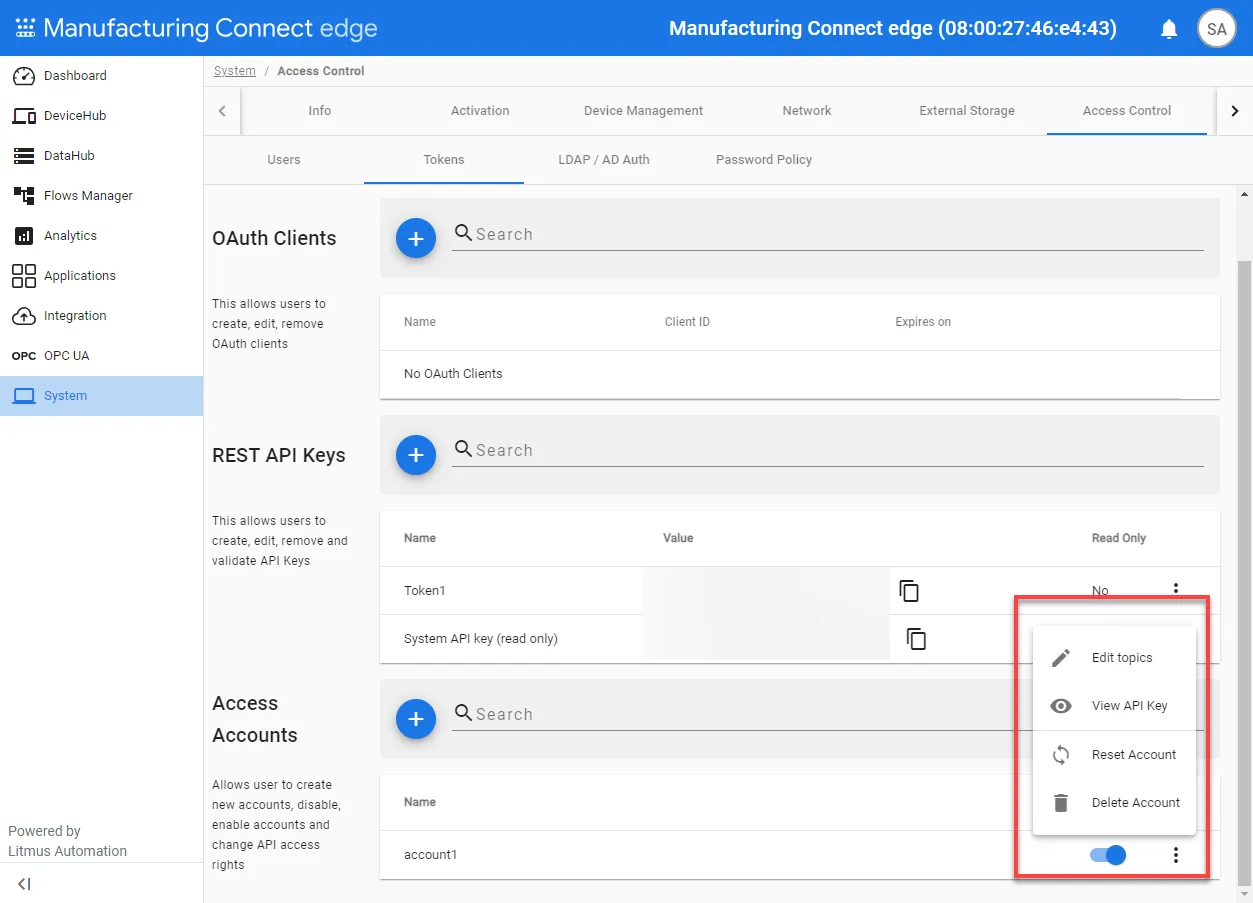The image size is (1253, 903).
Task: Disable account1 with the toggle switch
Action: click(x=1108, y=855)
